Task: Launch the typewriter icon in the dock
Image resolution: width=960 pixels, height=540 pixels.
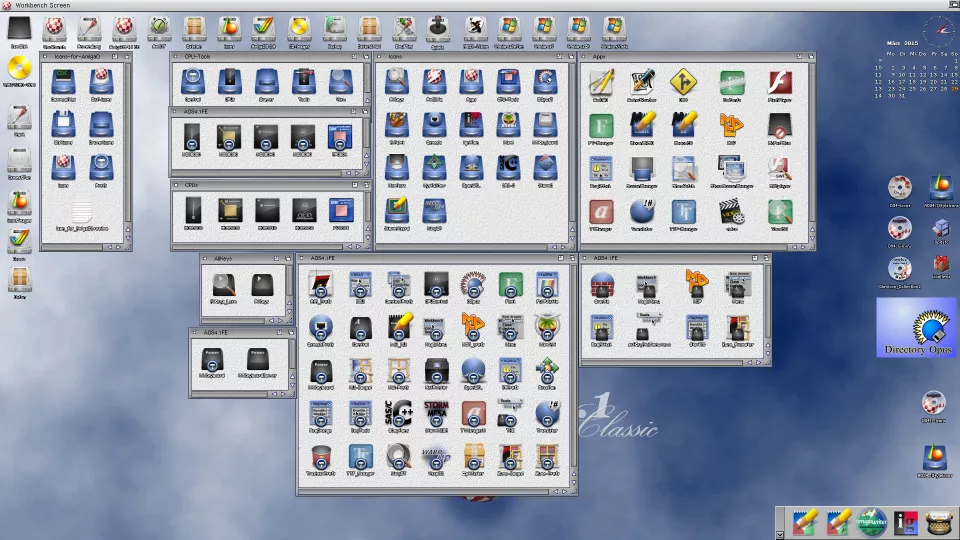Action: point(939,523)
